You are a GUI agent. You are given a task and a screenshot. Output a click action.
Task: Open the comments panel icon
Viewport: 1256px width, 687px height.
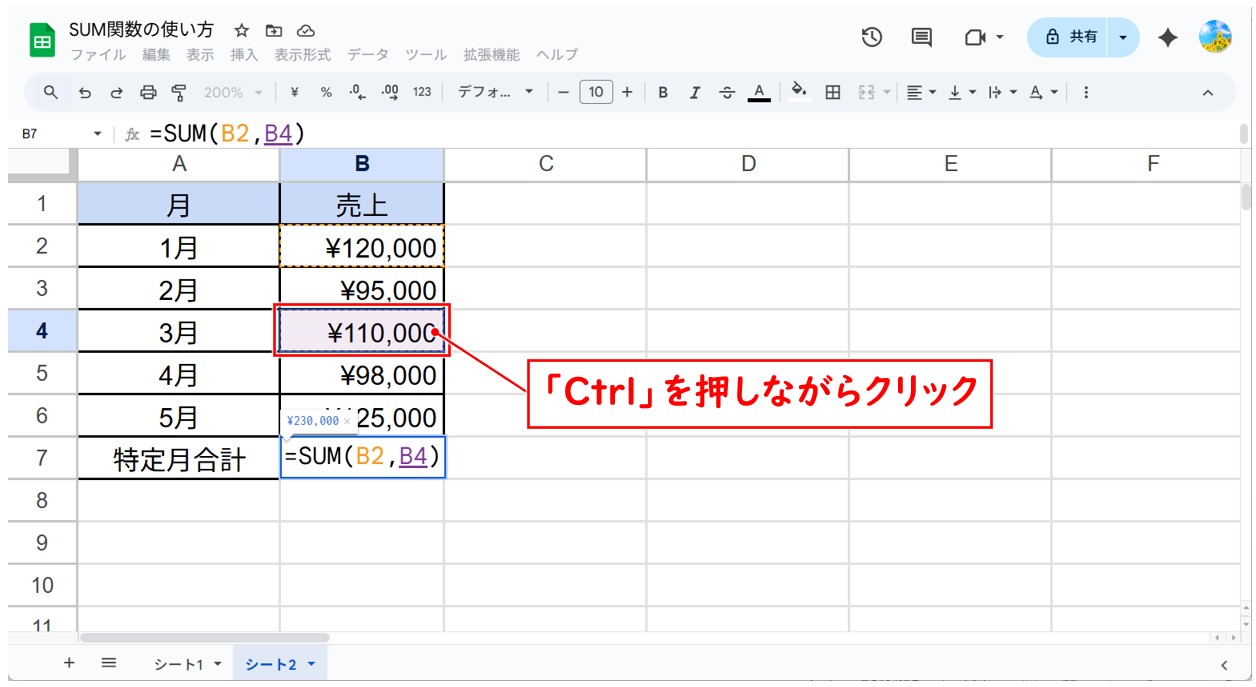[x=921, y=37]
